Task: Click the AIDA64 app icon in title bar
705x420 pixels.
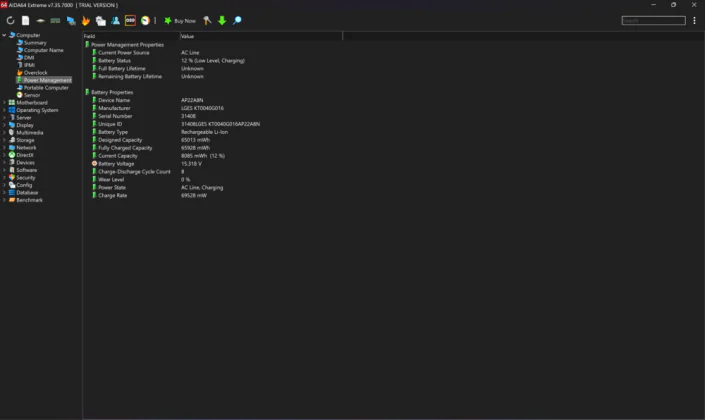Action: 4,5
